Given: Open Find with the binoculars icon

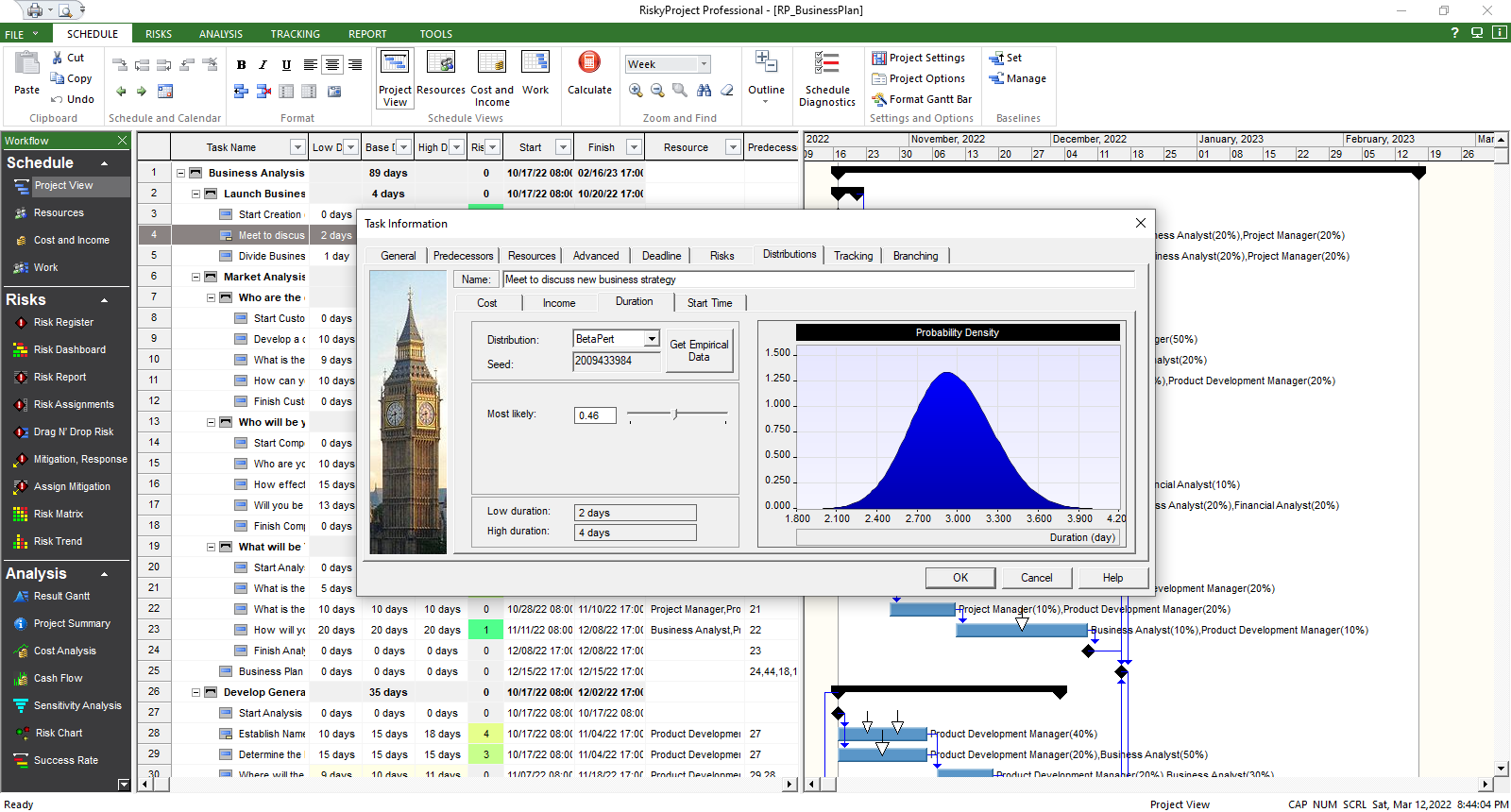Looking at the screenshot, I should point(704,91).
